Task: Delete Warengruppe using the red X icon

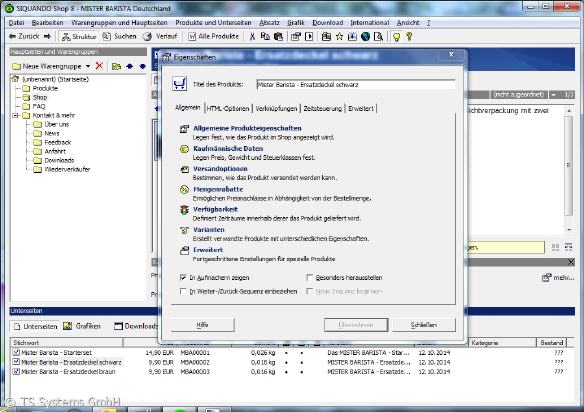Action: pos(99,66)
